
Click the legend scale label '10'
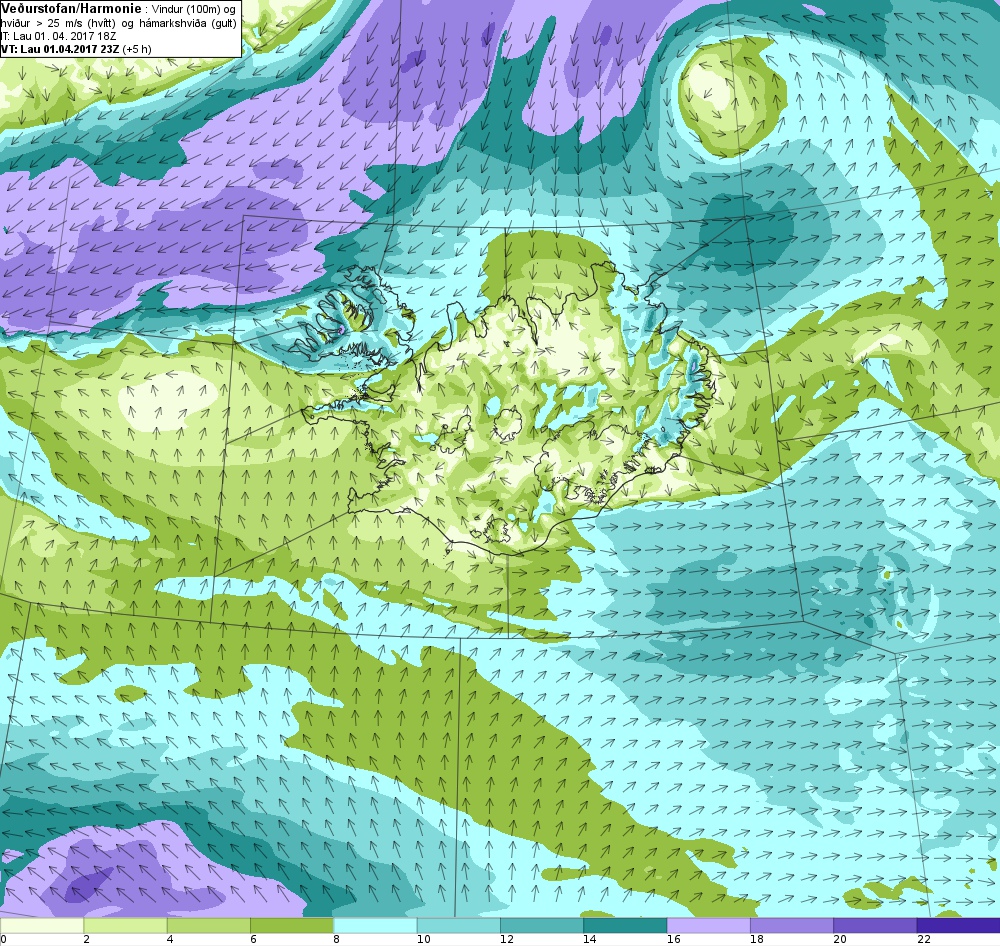[423, 939]
